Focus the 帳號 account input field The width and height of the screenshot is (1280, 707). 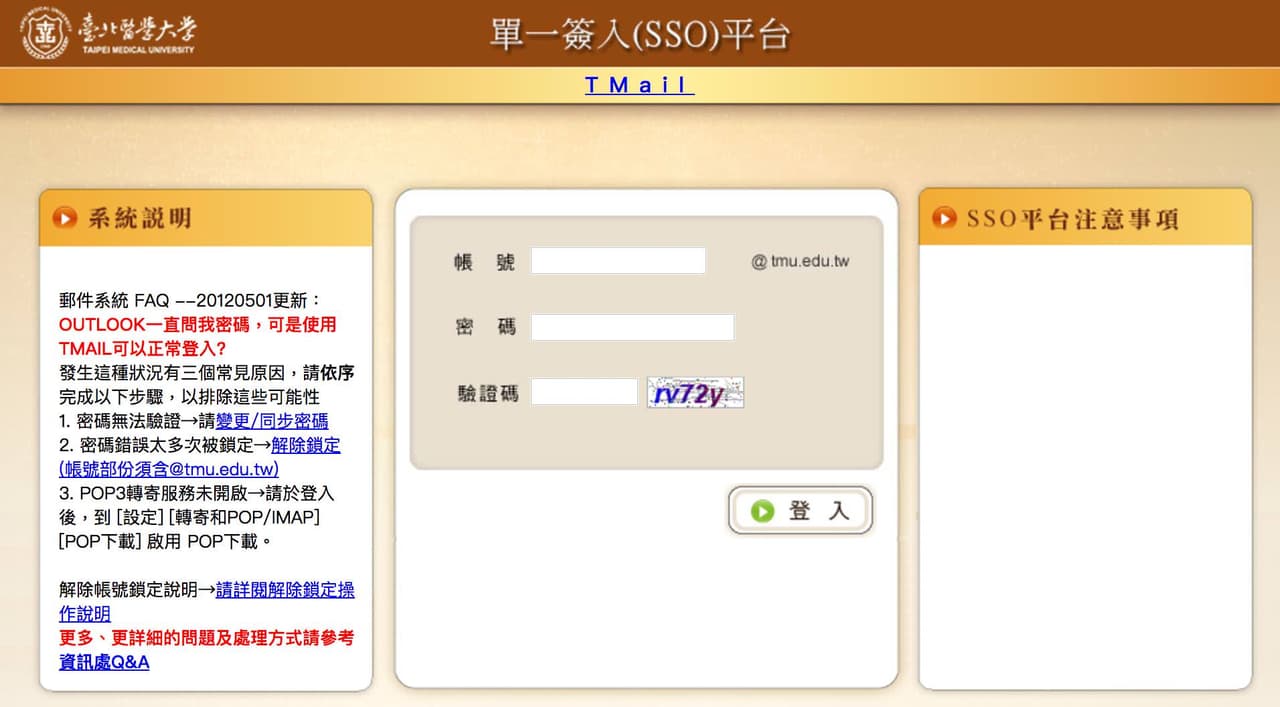click(x=618, y=261)
